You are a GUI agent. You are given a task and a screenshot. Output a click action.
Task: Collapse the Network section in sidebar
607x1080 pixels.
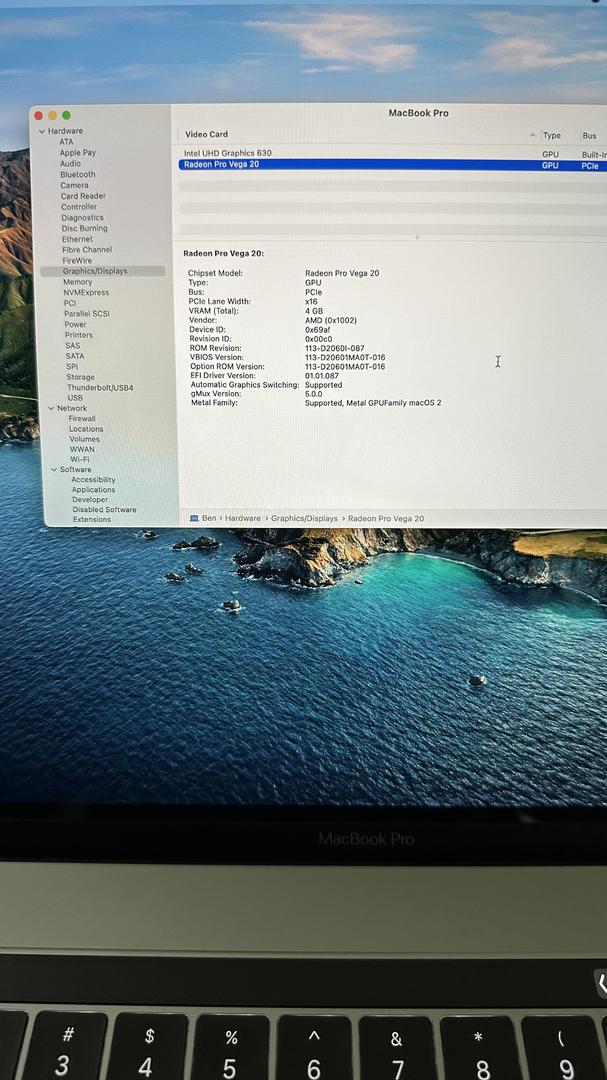[x=51, y=408]
